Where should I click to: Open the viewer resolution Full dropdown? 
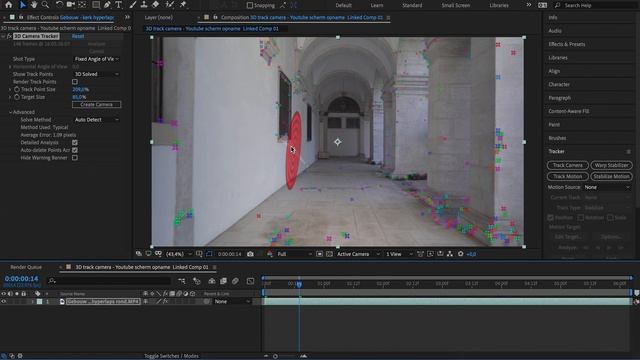click(294, 254)
